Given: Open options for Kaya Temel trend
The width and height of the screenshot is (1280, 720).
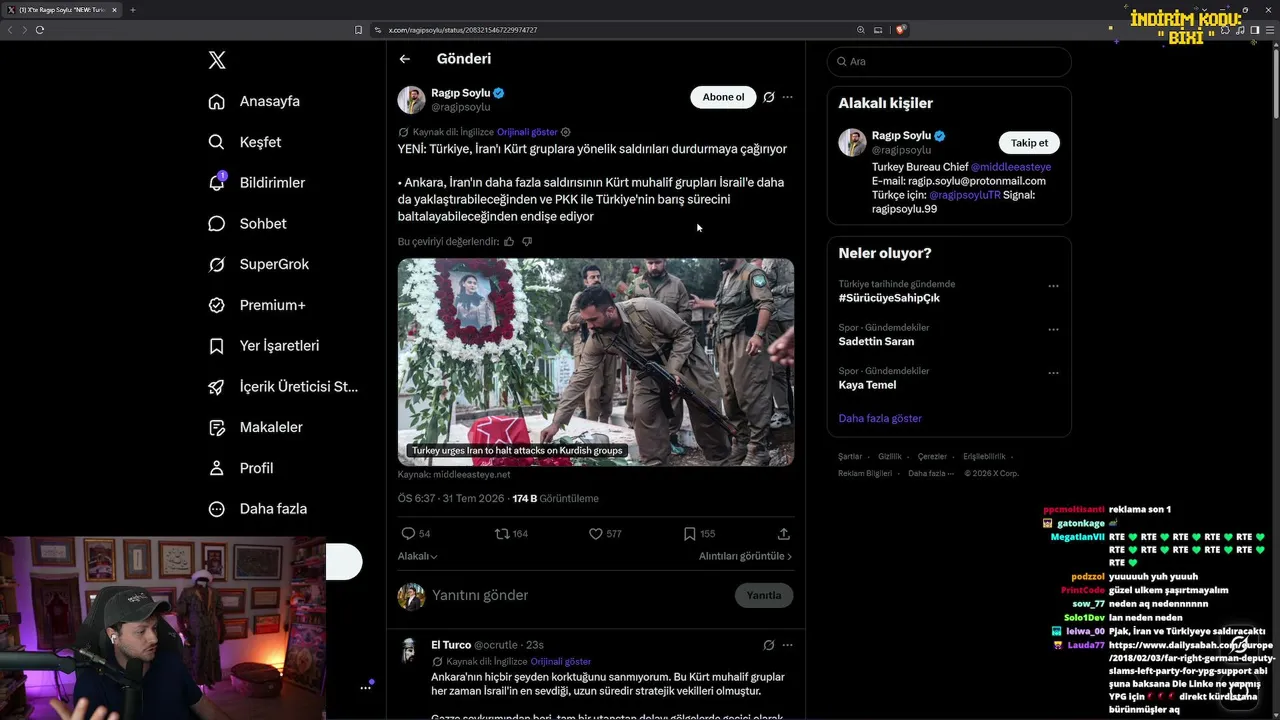Looking at the screenshot, I should 1053,373.
